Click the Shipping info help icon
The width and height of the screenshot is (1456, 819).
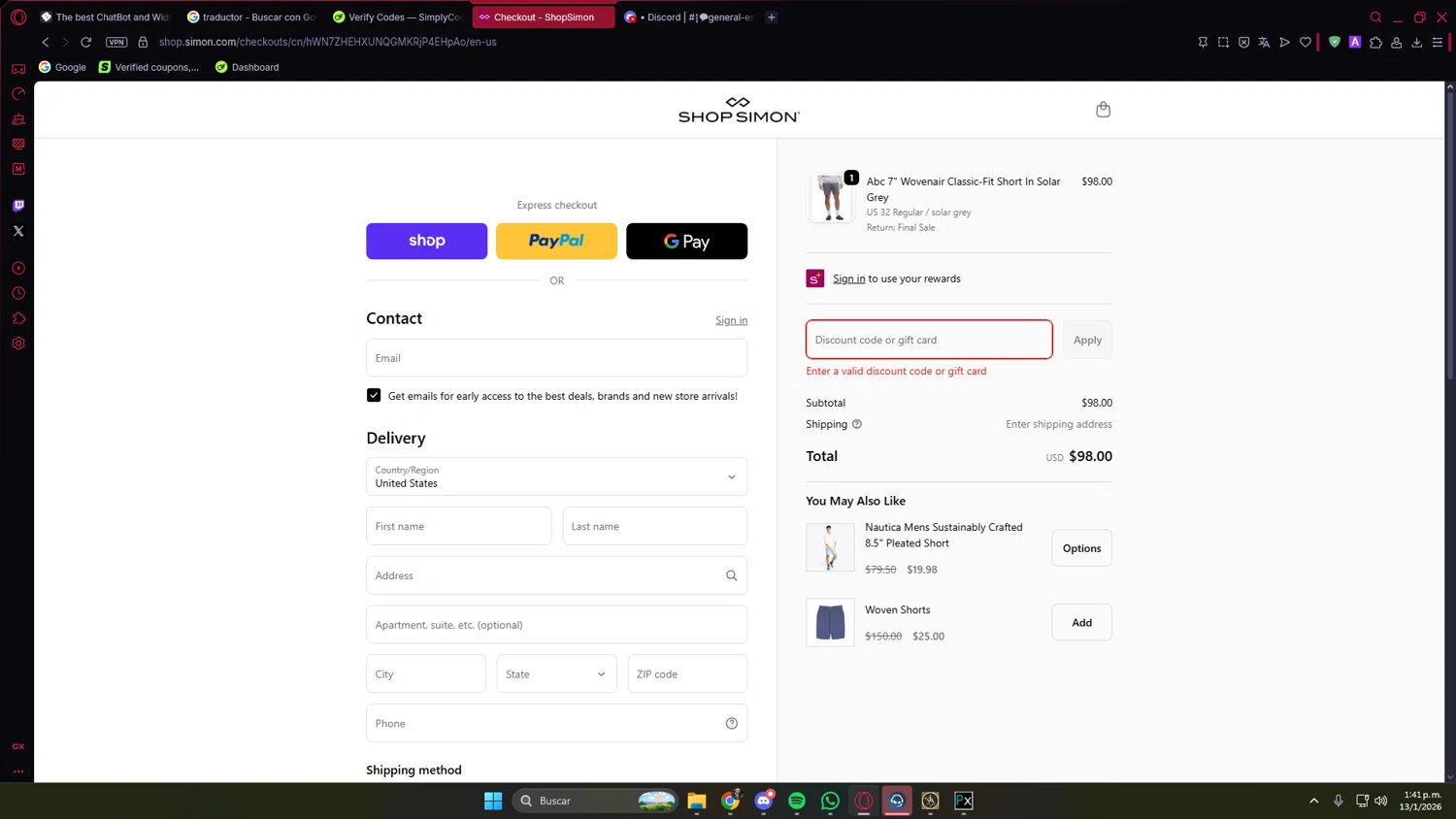coord(856,424)
